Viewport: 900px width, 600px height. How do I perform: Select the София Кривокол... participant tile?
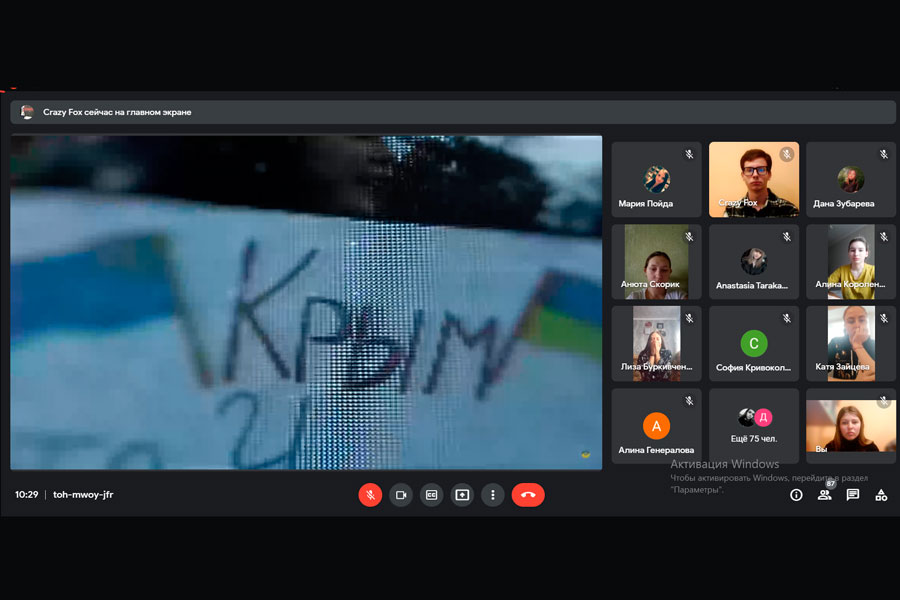(754, 344)
